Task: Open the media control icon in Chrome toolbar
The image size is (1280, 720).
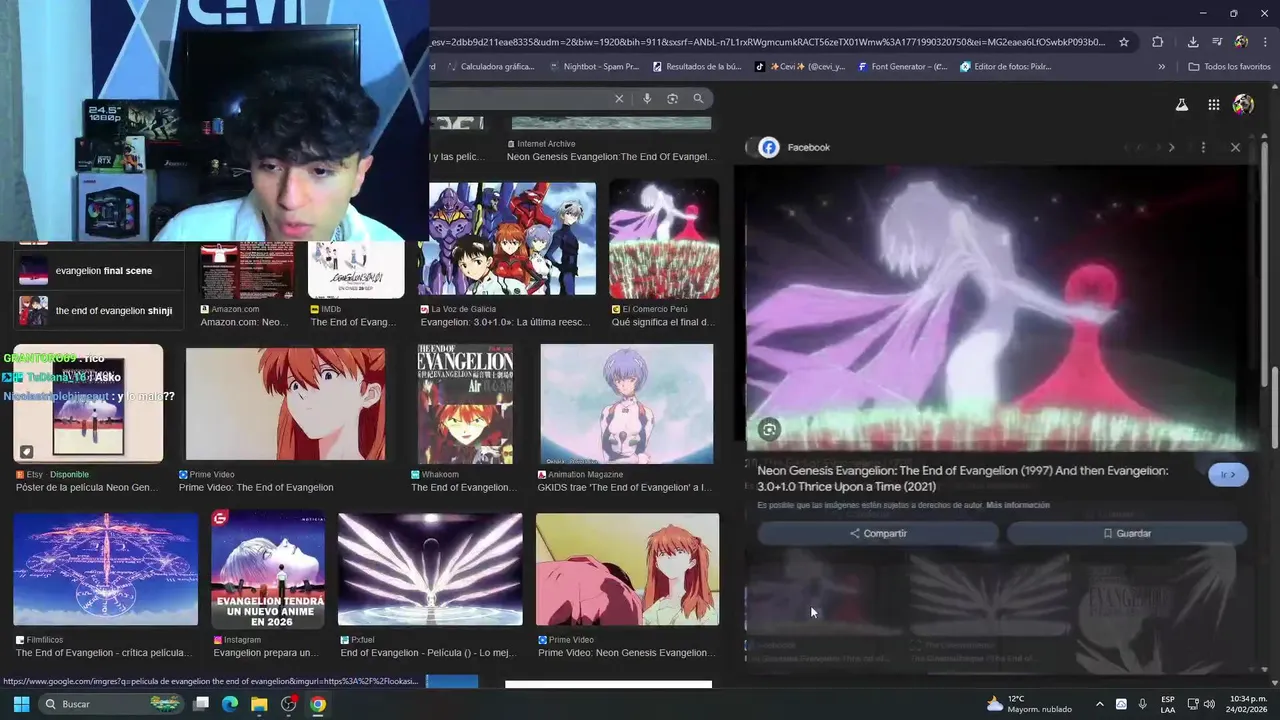Action: click(x=1217, y=42)
